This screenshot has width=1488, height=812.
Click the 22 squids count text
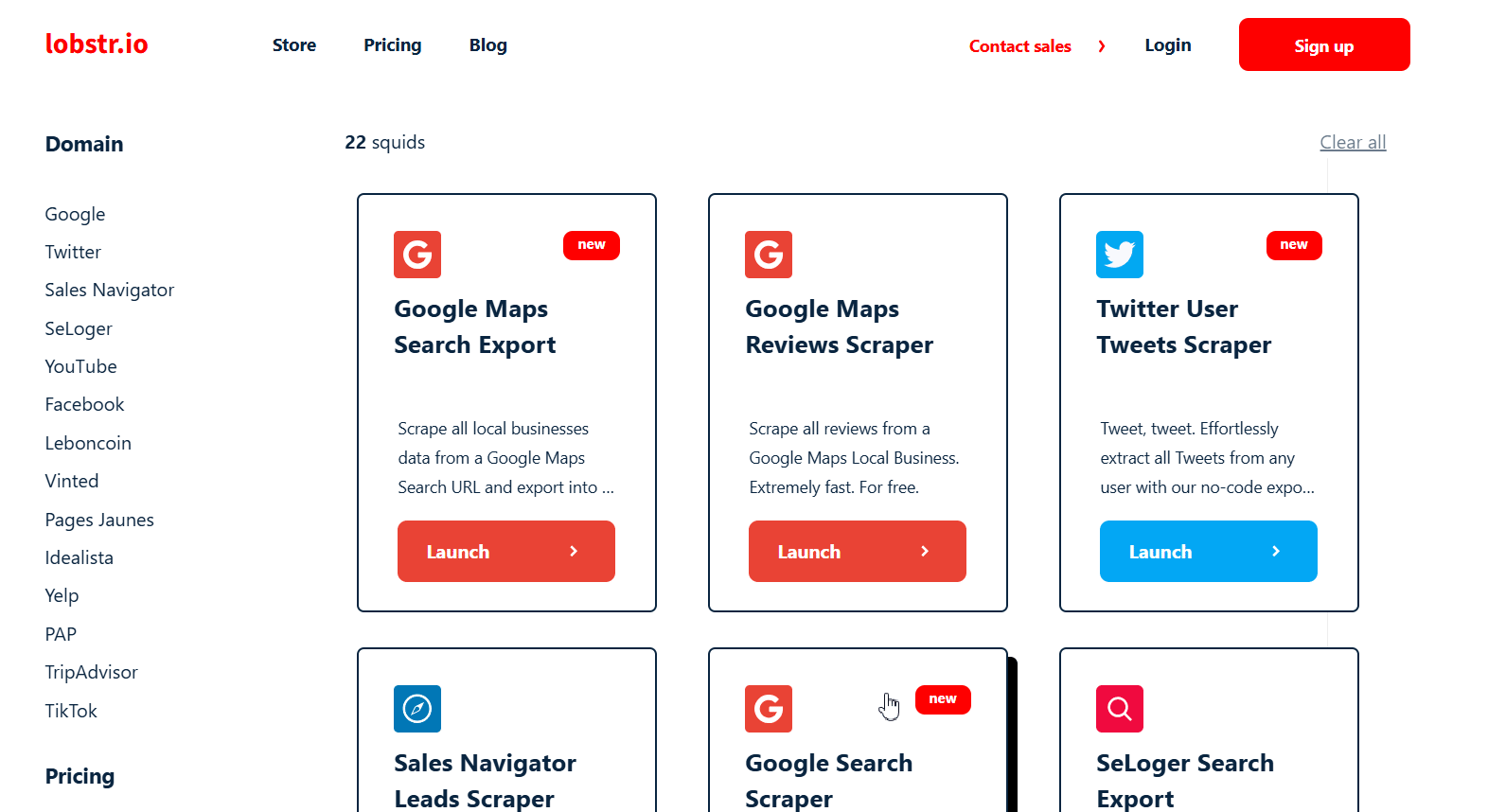(x=385, y=143)
